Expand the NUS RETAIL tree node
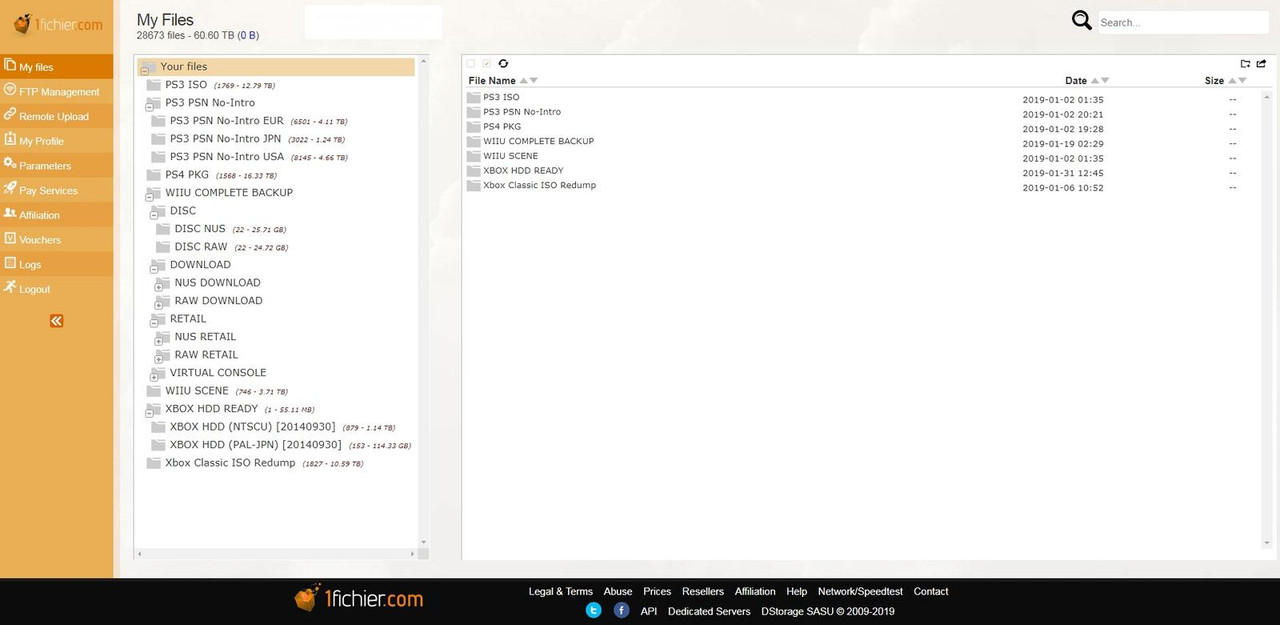Image resolution: width=1280 pixels, height=625 pixels. 158,341
